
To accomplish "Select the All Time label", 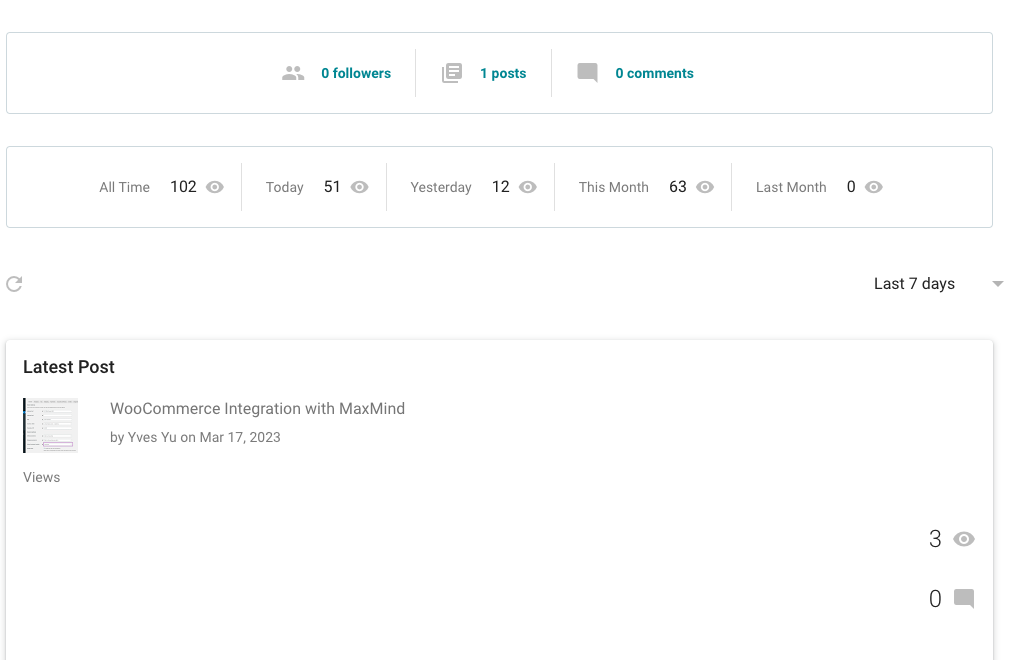I will point(124,187).
